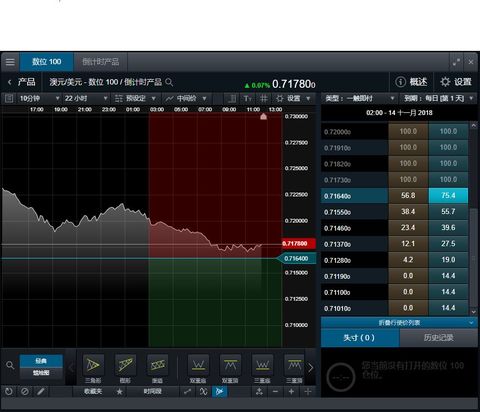Image resolution: width=480 pixels, height=412 pixels.
Task: Open the 到期 expiry dropdown
Action: [438, 98]
